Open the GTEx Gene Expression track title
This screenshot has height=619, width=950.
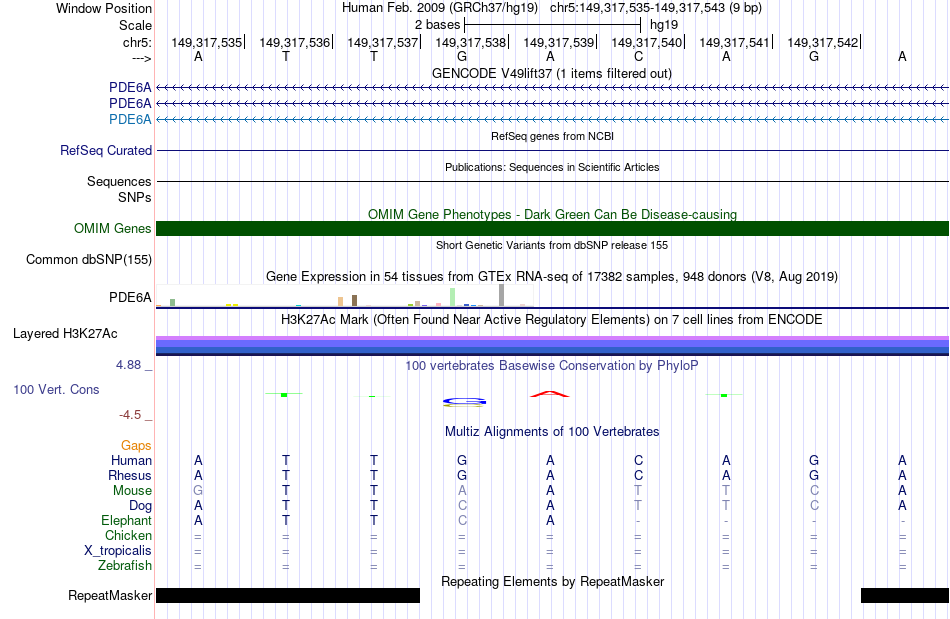[x=552, y=276]
